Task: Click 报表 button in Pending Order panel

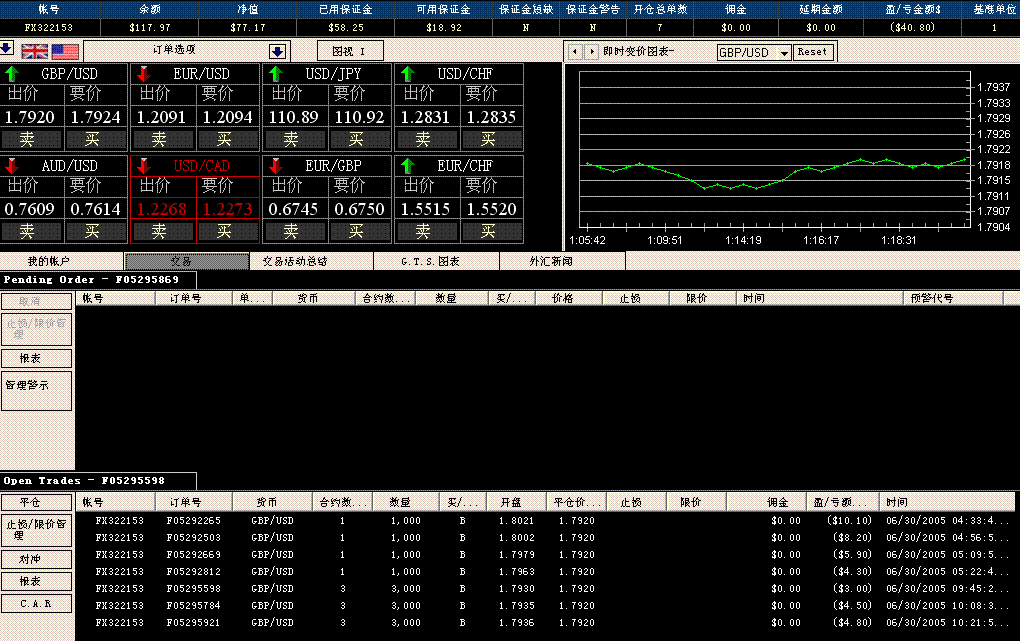Action: (x=36, y=358)
